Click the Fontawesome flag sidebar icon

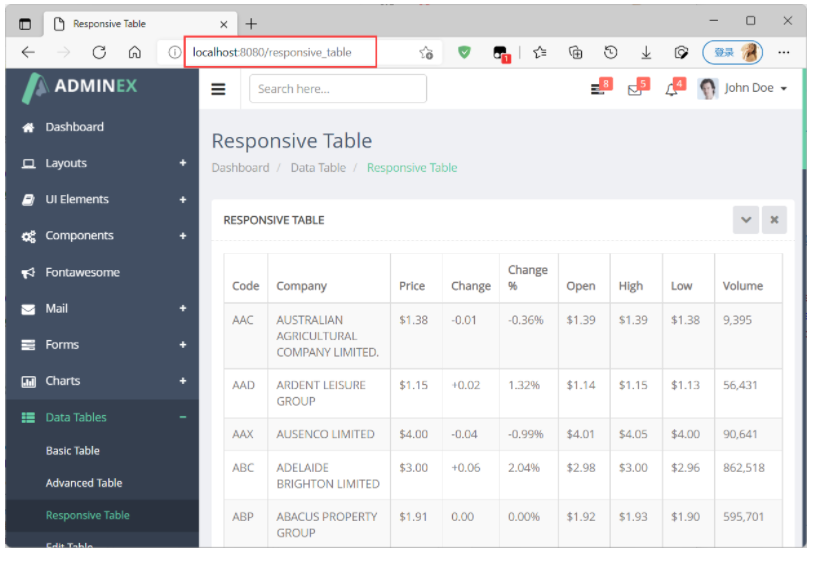pyautogui.click(x=28, y=273)
